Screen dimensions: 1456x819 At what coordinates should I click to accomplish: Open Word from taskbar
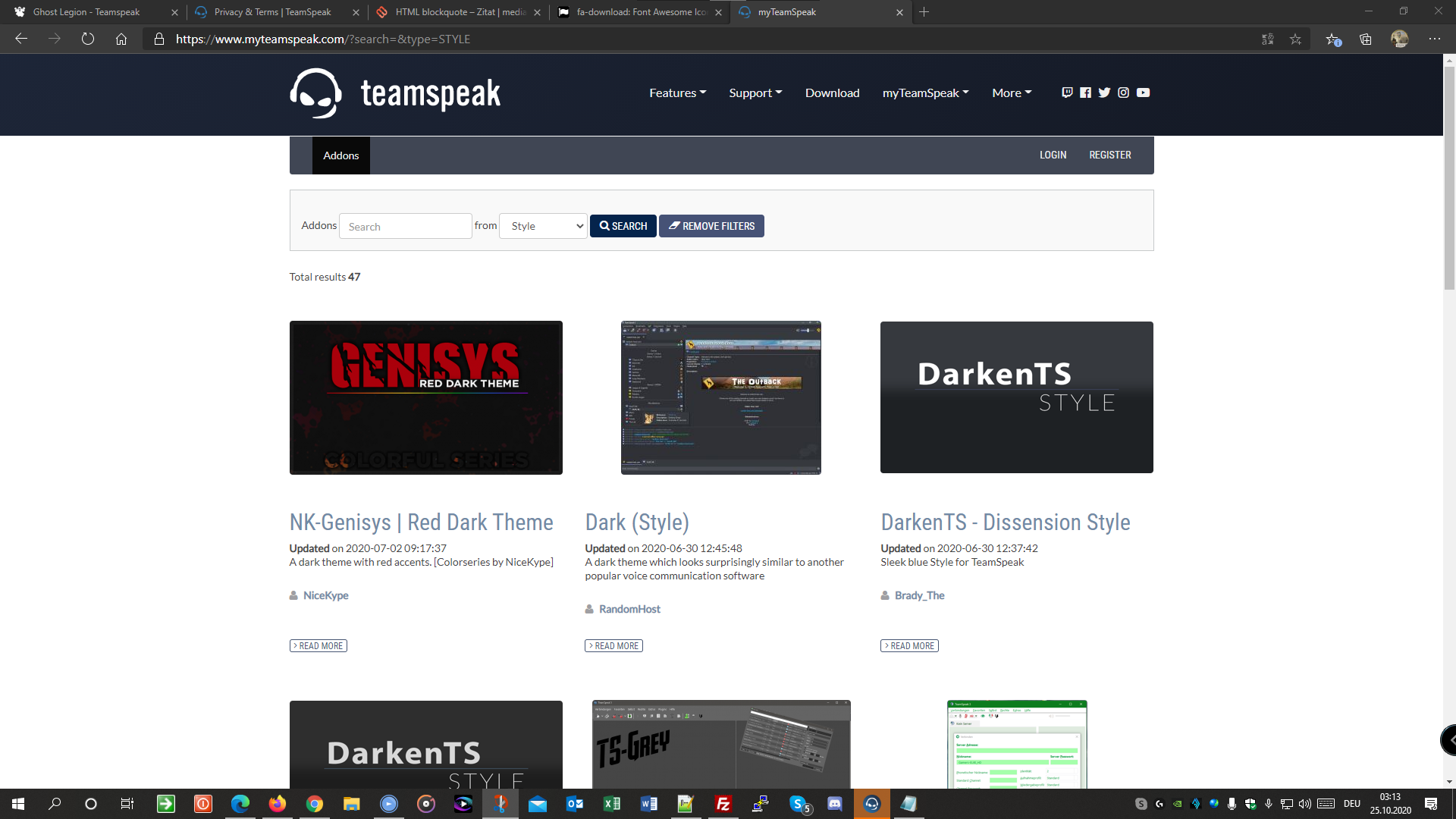(x=649, y=804)
